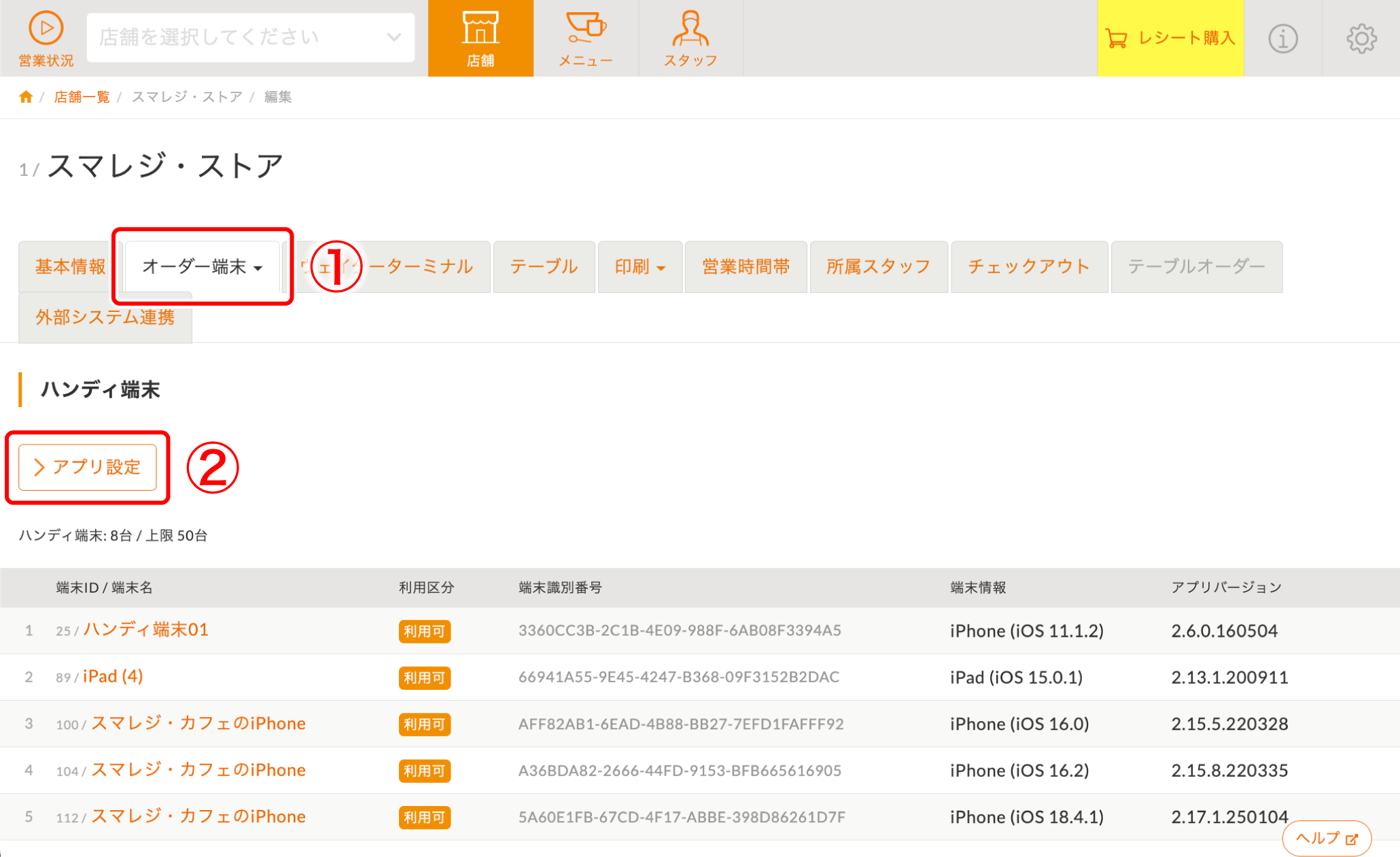
Task: Click the ハンディ端末: 8台 / 上限 50台 text
Action: coord(113,536)
